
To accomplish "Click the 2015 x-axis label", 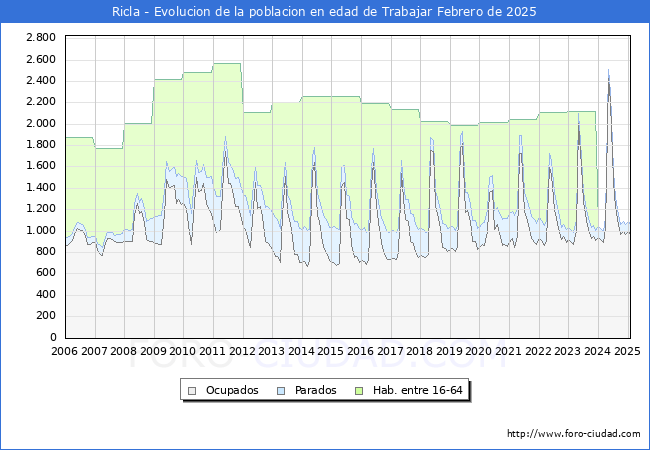I will coord(331,351).
